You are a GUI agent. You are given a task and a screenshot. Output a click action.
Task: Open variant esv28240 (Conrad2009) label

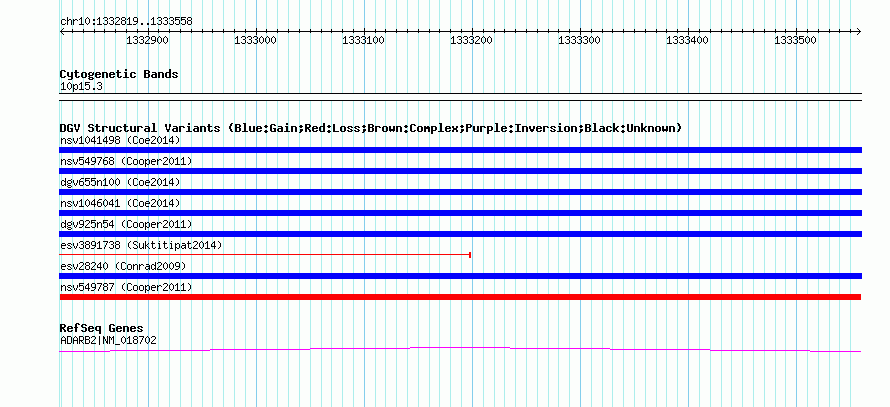pos(123,266)
